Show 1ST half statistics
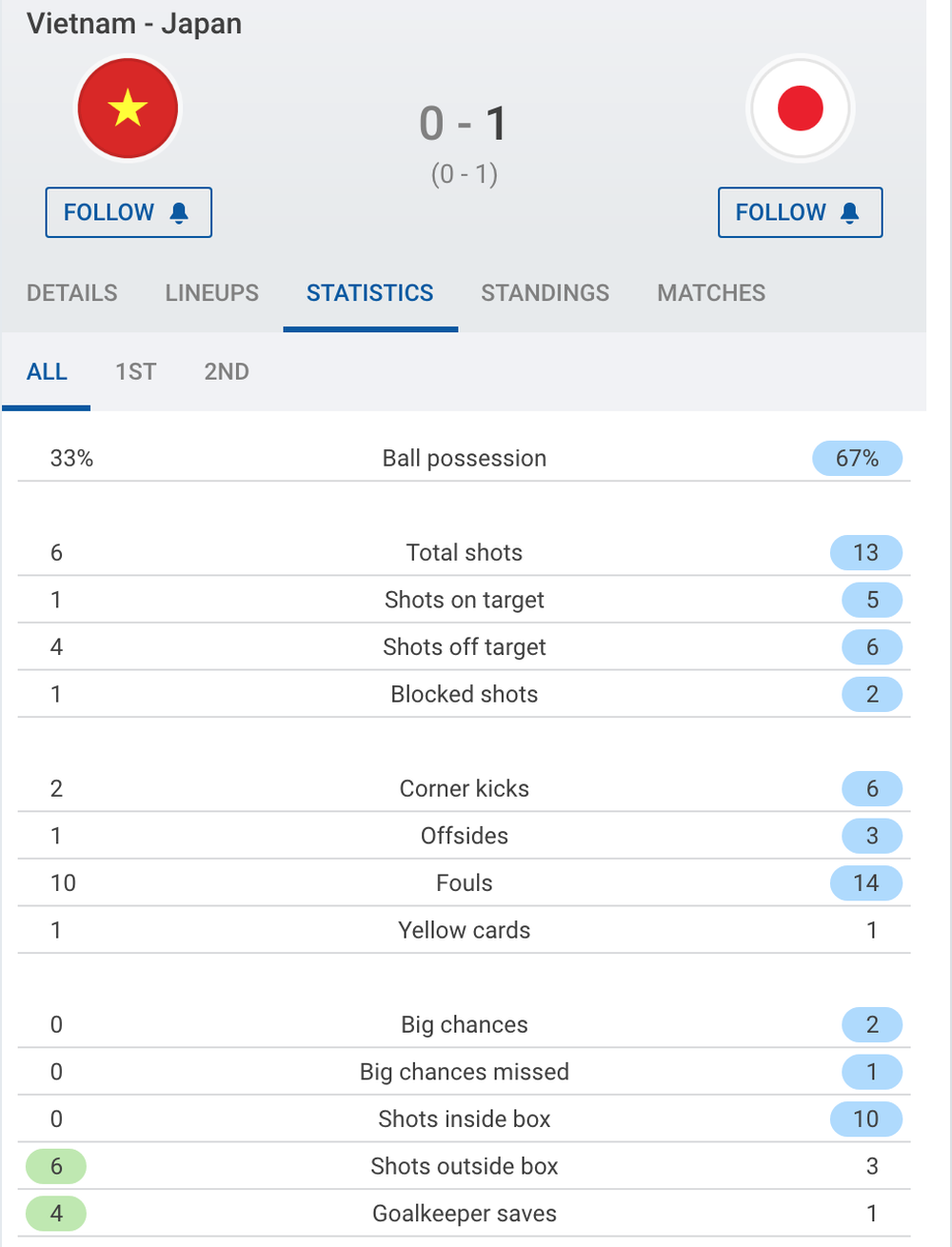Screen dimensions: 952x1247 [135, 372]
